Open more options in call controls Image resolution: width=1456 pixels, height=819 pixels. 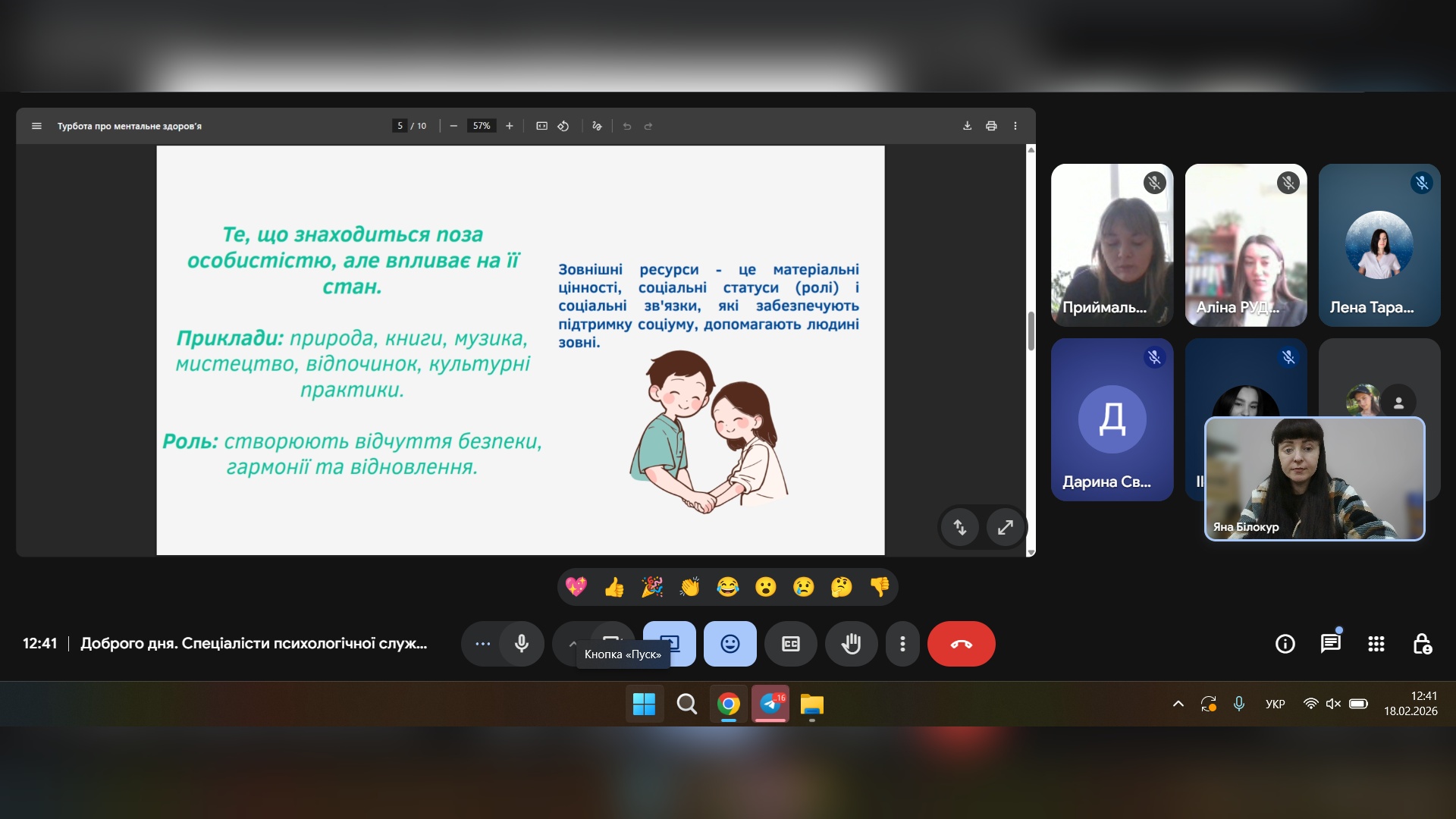(902, 644)
